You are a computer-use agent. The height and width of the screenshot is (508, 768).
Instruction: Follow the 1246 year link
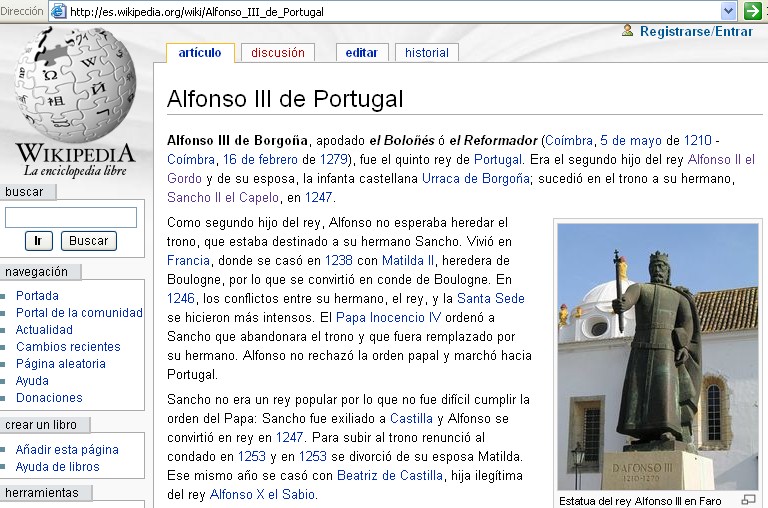181,299
